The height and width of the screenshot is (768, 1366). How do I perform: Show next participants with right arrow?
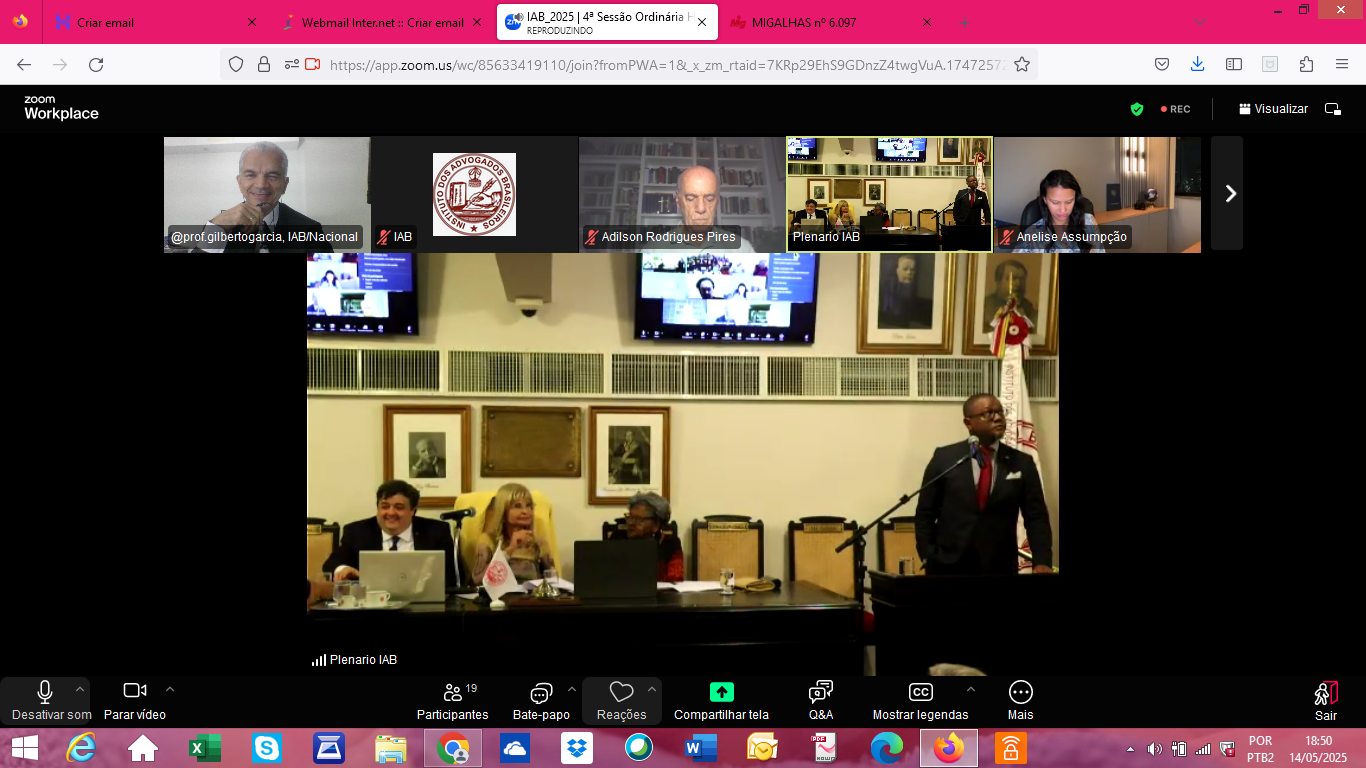pos(1230,194)
